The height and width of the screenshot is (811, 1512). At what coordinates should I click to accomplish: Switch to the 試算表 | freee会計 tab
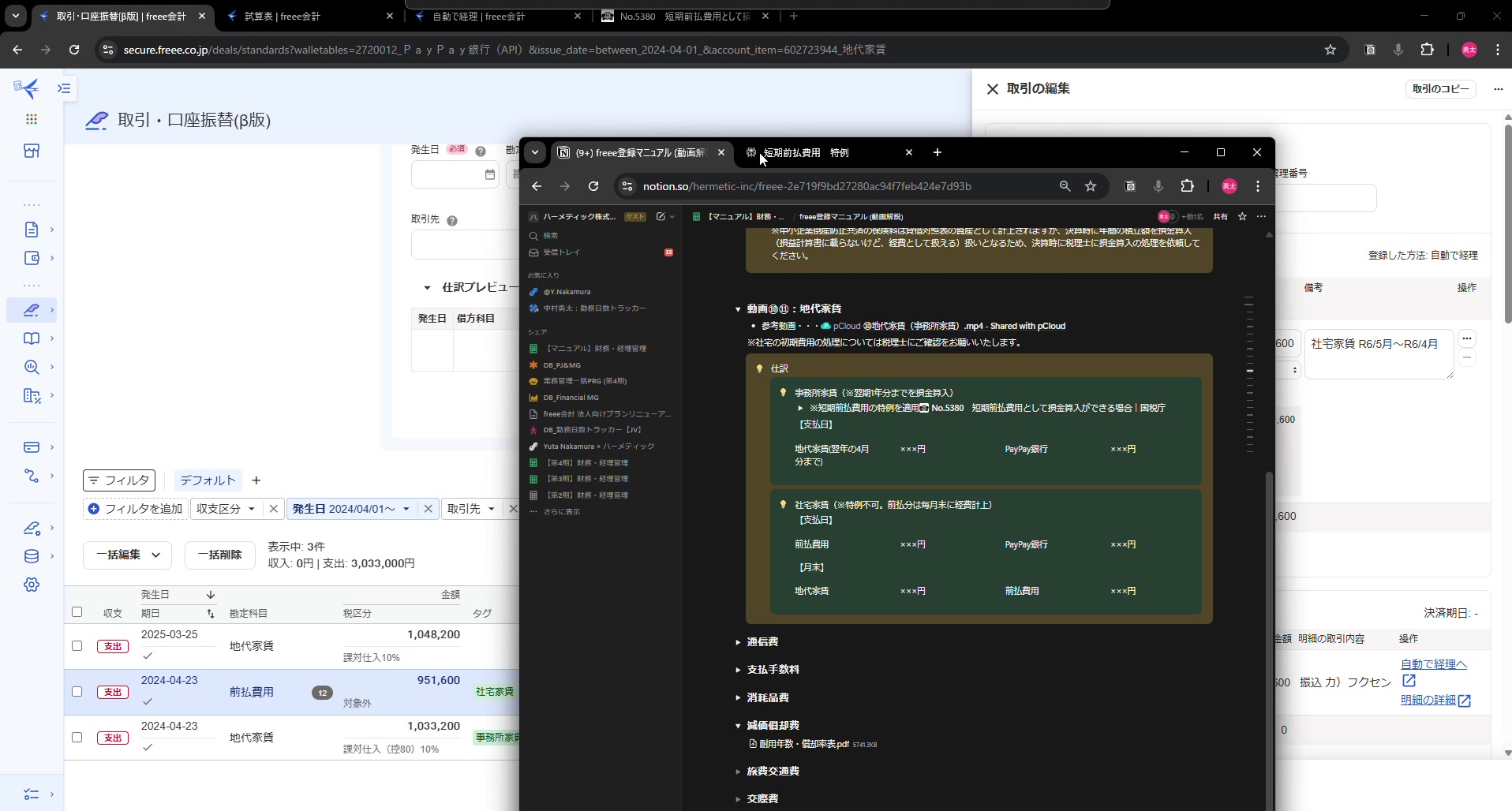coord(283,16)
